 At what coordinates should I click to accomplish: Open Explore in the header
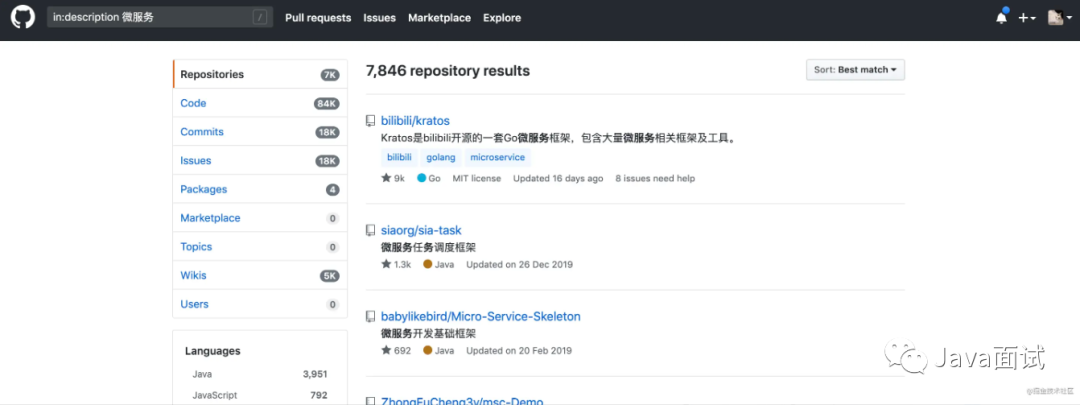point(502,18)
